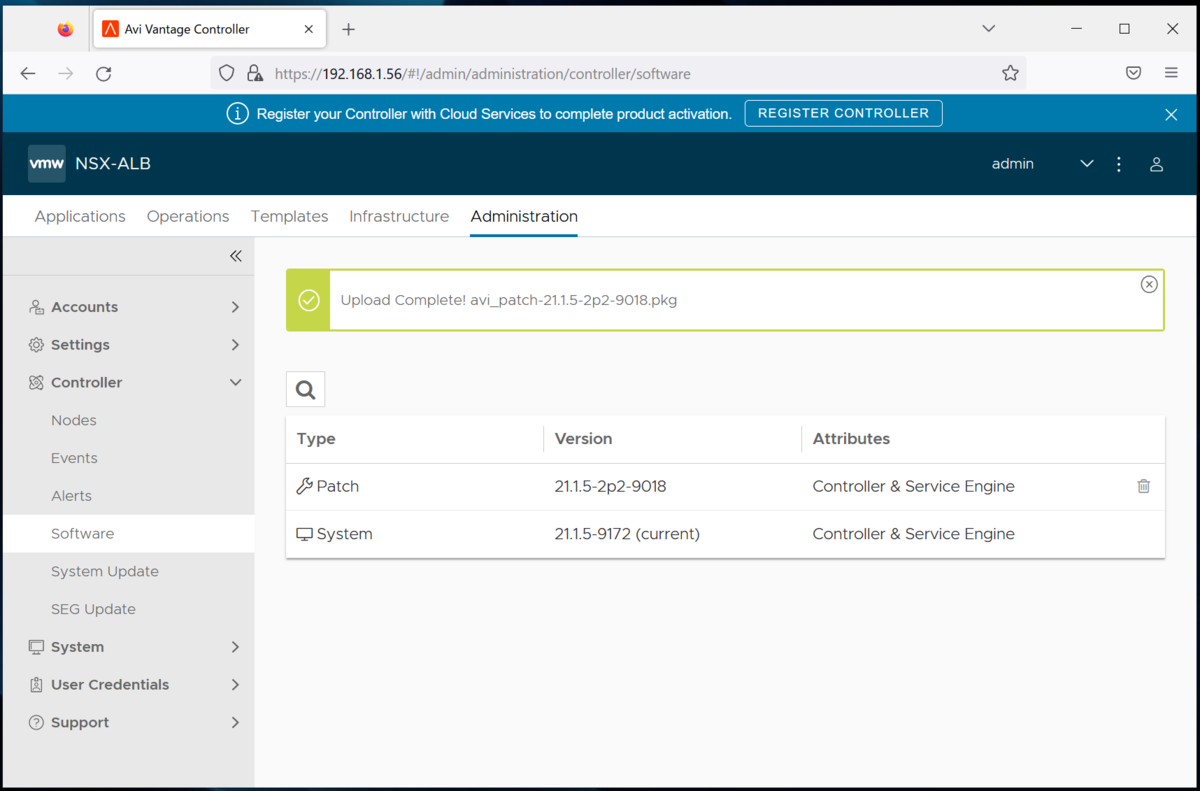Open Nodes under Controller
The width and height of the screenshot is (1200, 791).
pos(74,420)
